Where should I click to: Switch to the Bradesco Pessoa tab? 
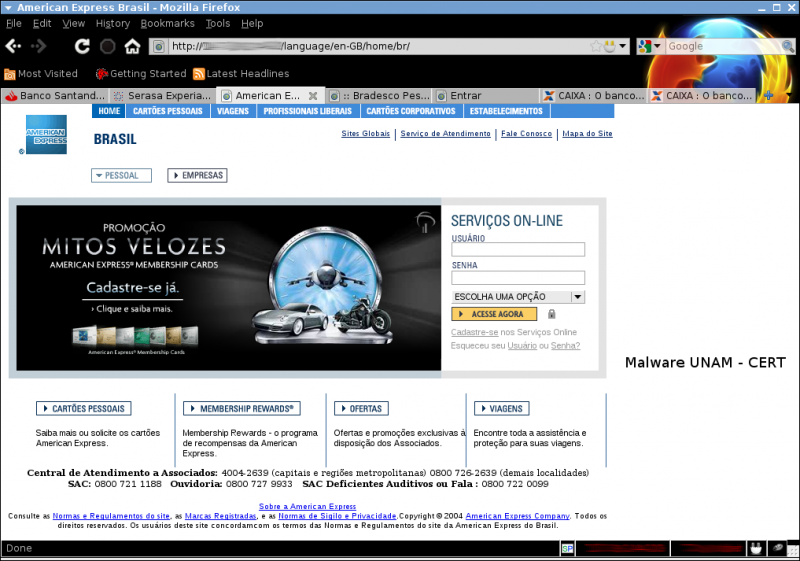coord(380,95)
